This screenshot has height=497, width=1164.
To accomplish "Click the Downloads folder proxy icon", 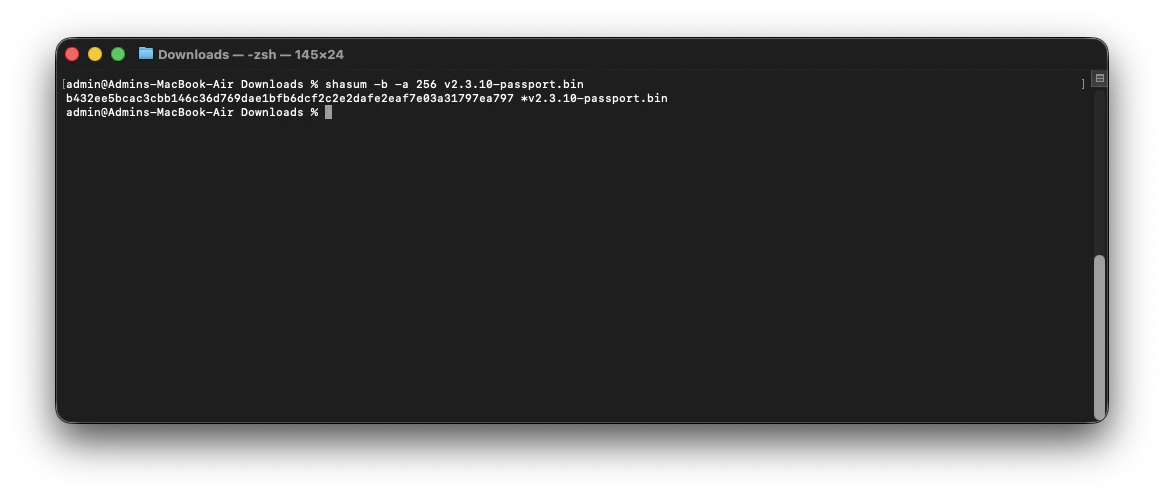I will pos(146,54).
